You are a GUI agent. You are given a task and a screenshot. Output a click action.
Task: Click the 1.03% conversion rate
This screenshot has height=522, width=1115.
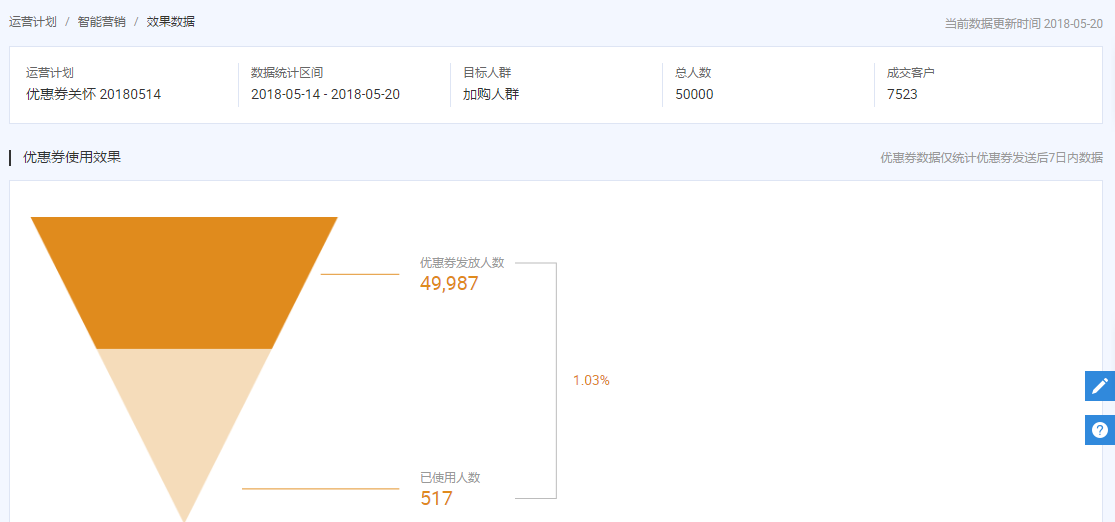point(591,380)
